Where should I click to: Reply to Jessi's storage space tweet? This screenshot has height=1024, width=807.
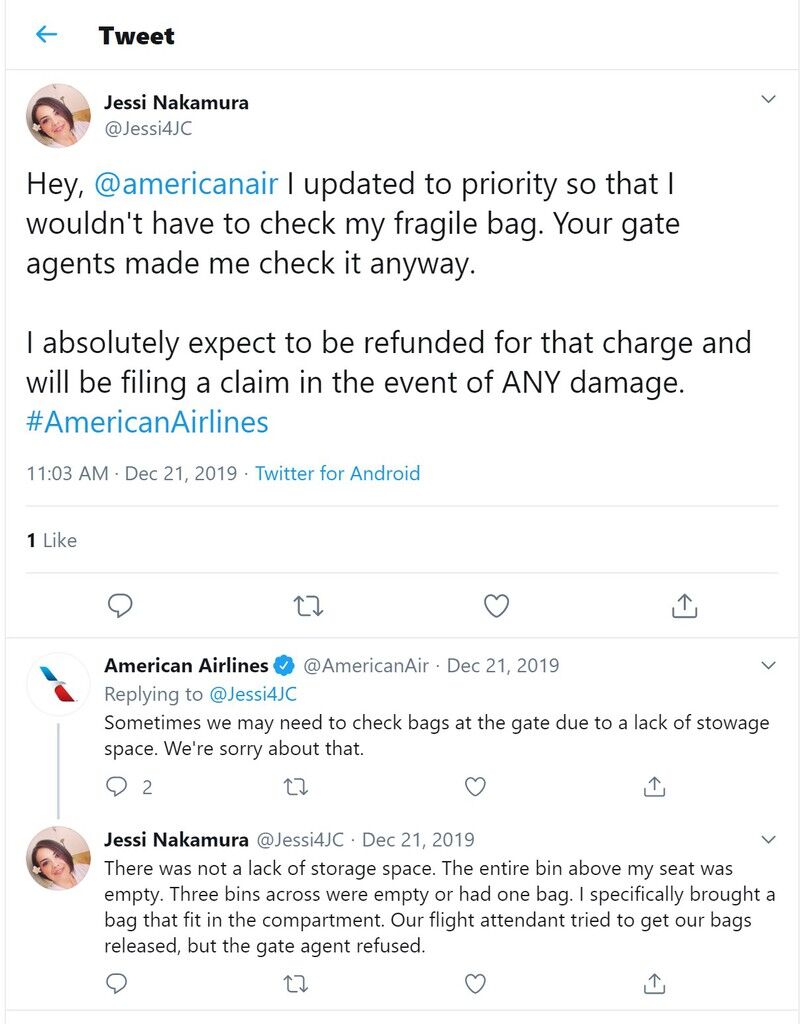click(x=116, y=984)
